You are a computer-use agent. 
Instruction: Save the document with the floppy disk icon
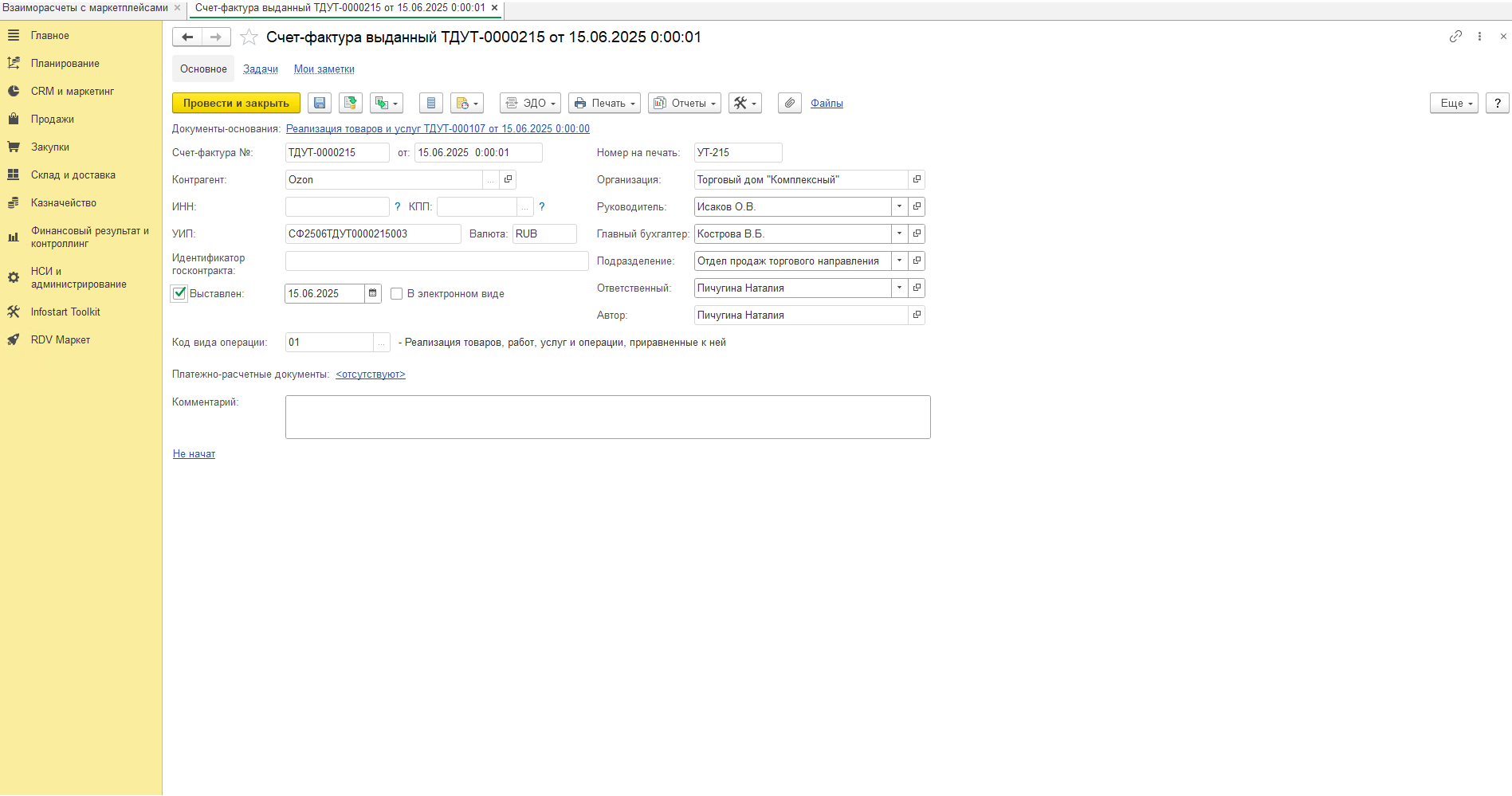pyautogui.click(x=320, y=103)
